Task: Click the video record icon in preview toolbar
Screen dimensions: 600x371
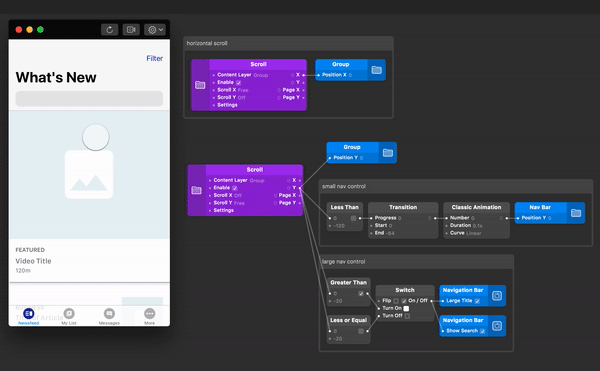Action: coord(131,29)
